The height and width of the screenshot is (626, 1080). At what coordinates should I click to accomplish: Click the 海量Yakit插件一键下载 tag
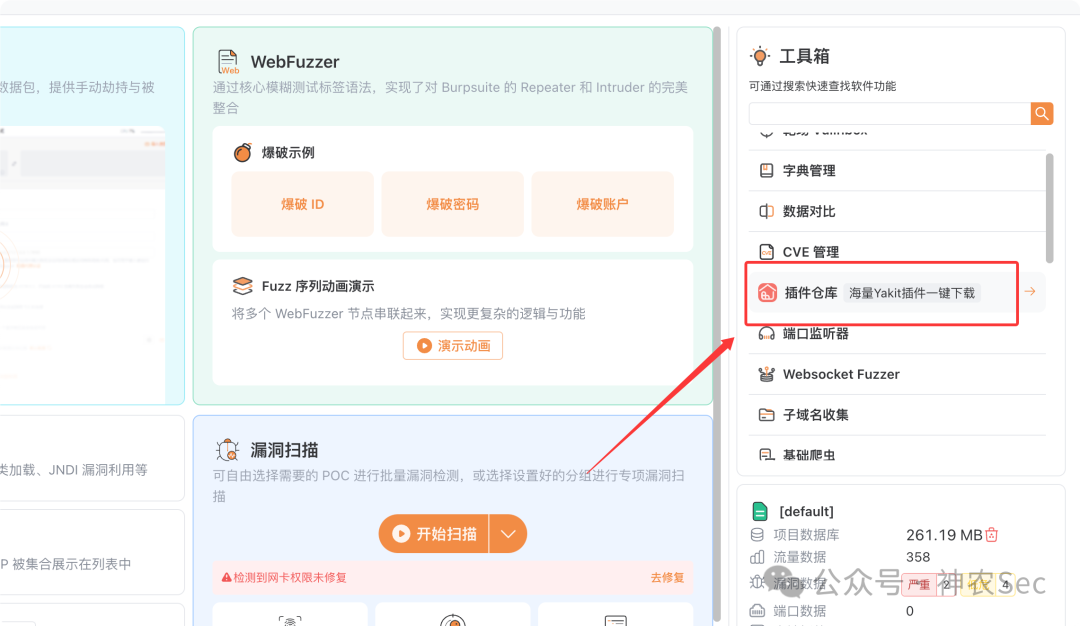(x=912, y=293)
